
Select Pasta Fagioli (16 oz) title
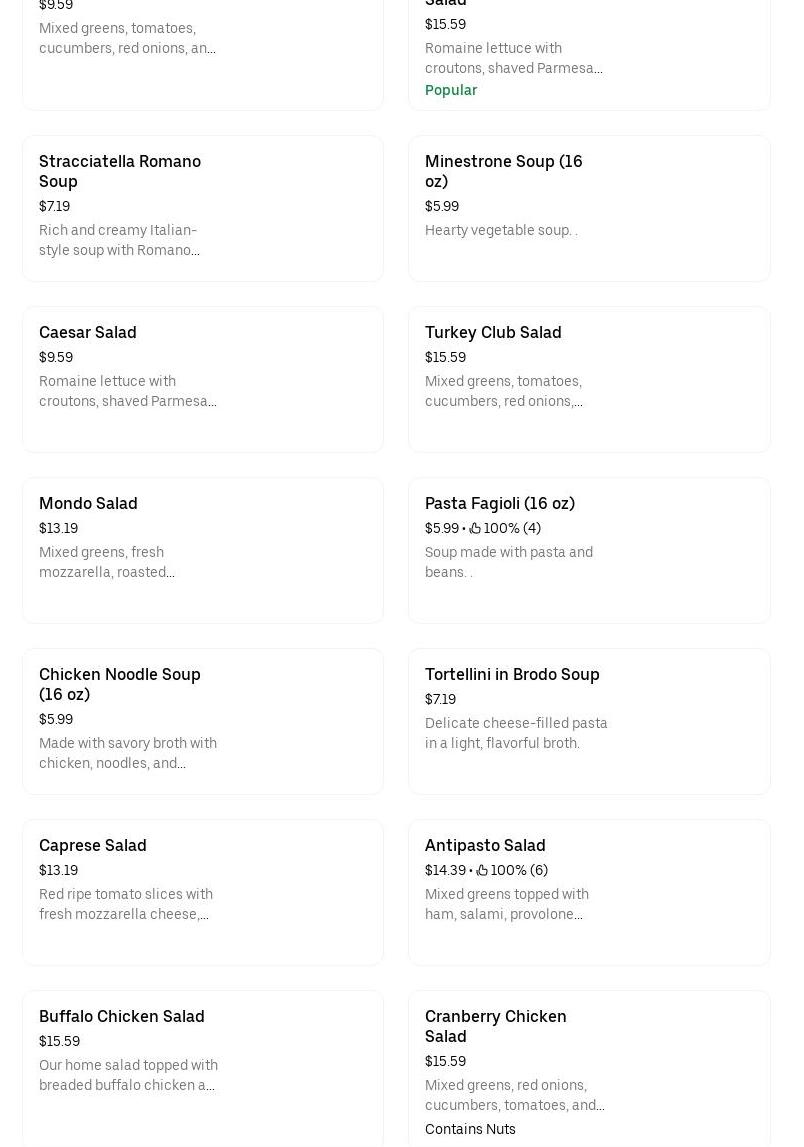coord(500,503)
